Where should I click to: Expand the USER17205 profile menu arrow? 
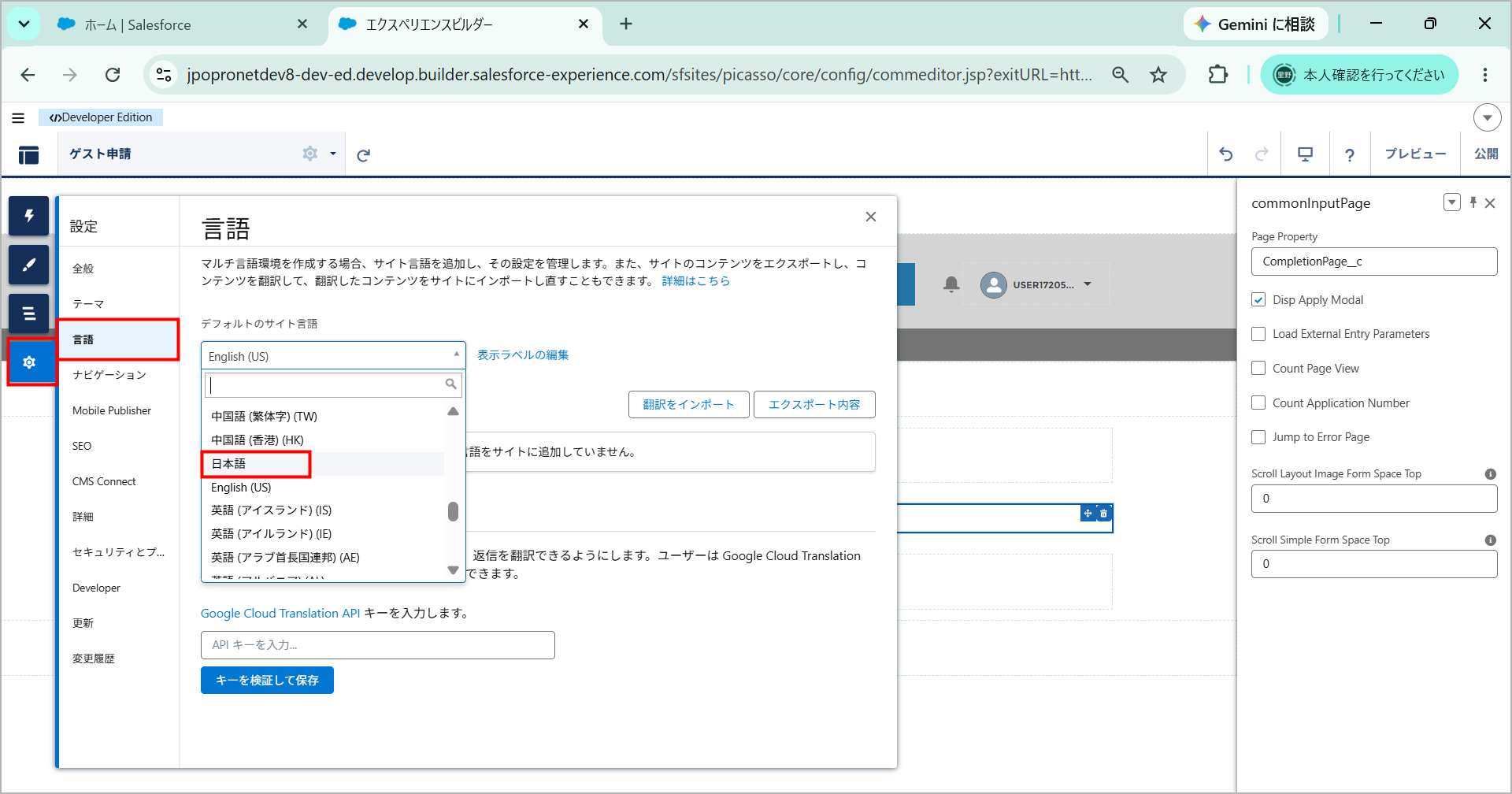(x=1088, y=284)
